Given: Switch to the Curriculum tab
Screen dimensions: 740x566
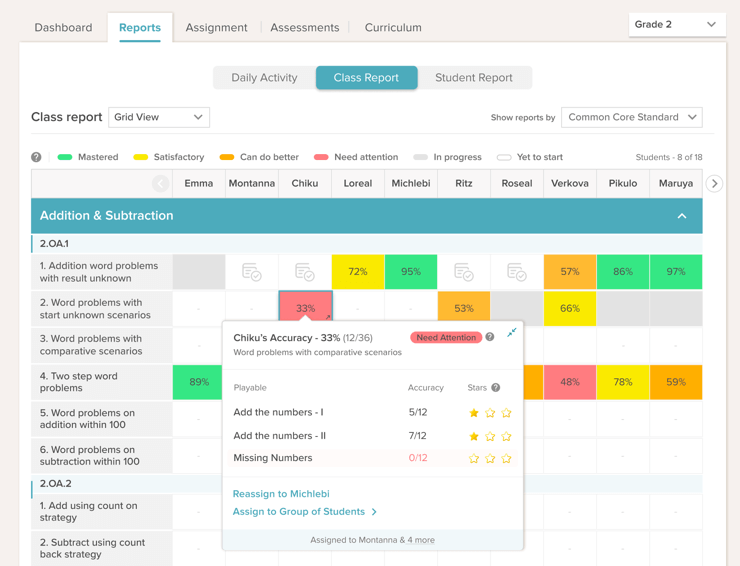Looking at the screenshot, I should click(x=393, y=28).
